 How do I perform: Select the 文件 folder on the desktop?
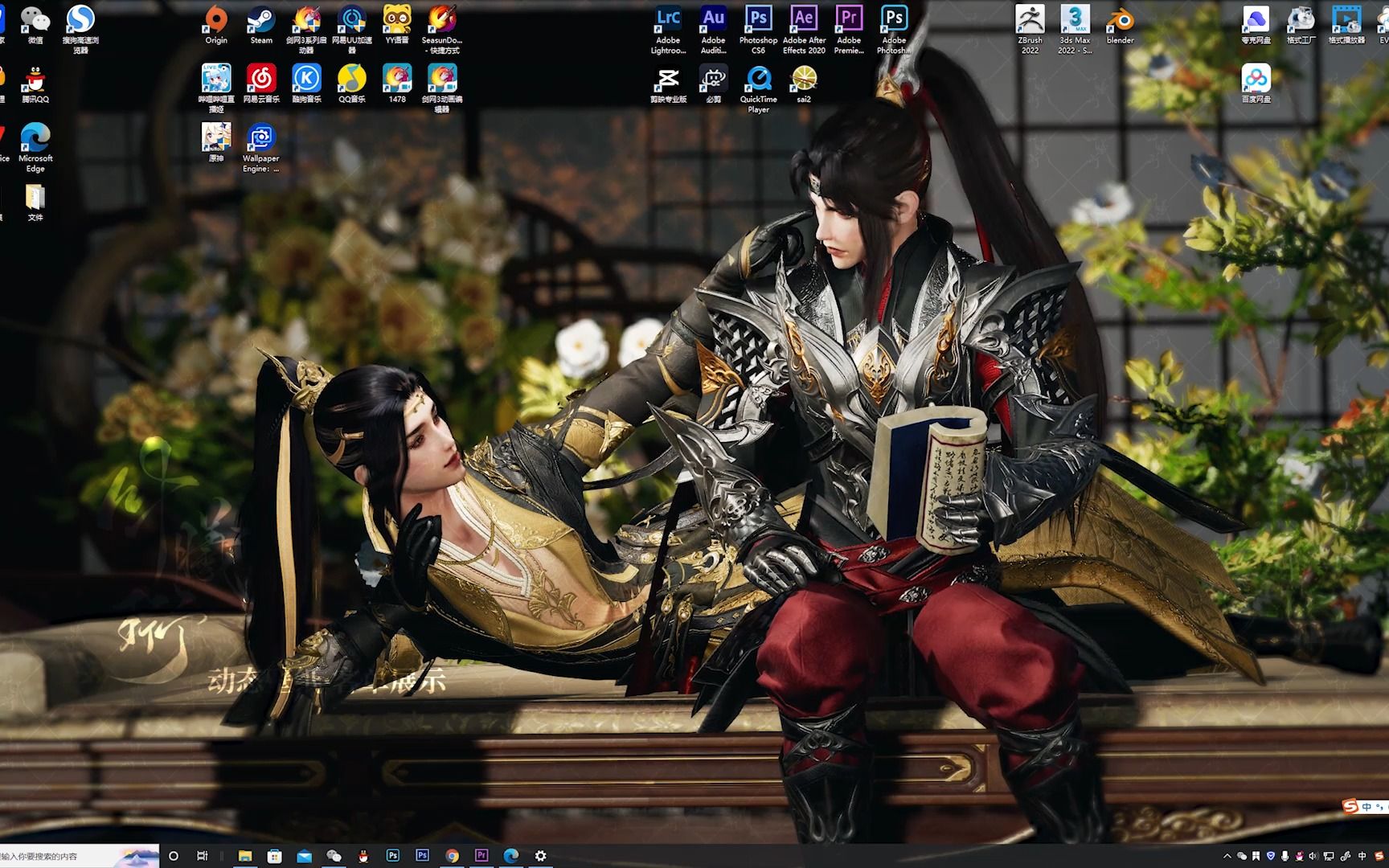(x=35, y=202)
